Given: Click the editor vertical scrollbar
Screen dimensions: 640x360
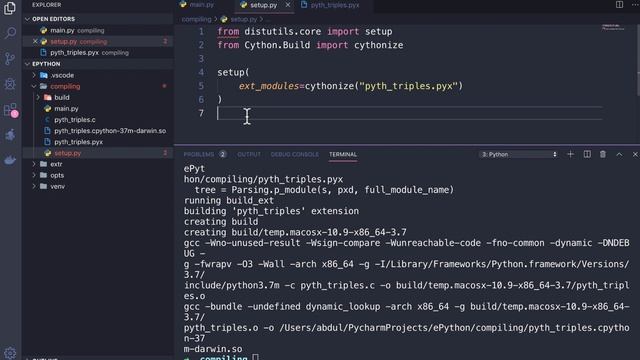Looking at the screenshot, I should (638, 60).
